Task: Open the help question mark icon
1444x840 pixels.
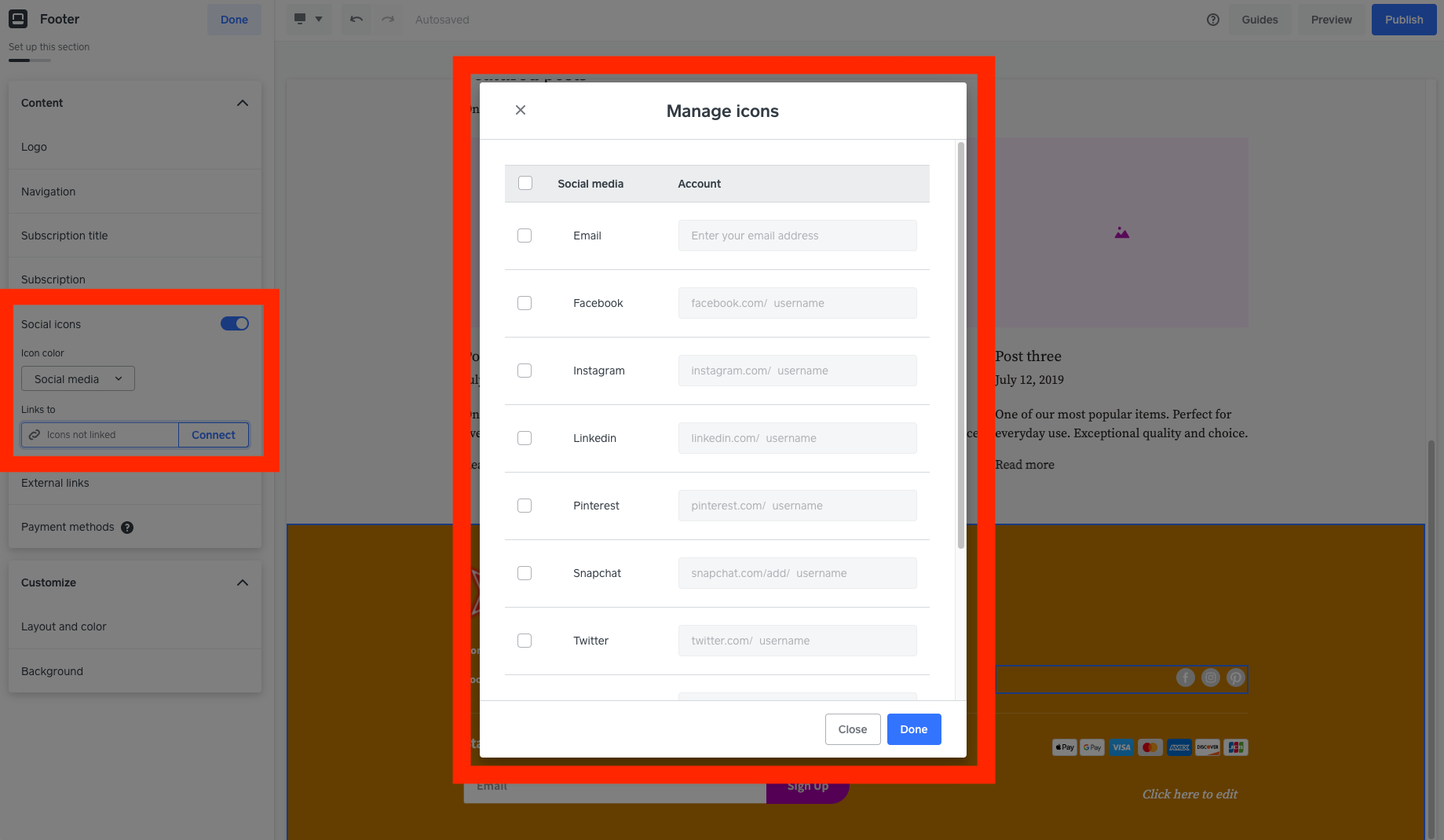Action: point(1213,20)
